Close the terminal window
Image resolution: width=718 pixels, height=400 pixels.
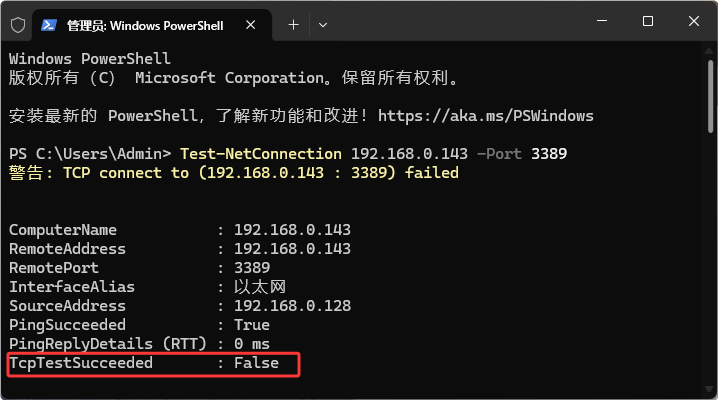693,22
